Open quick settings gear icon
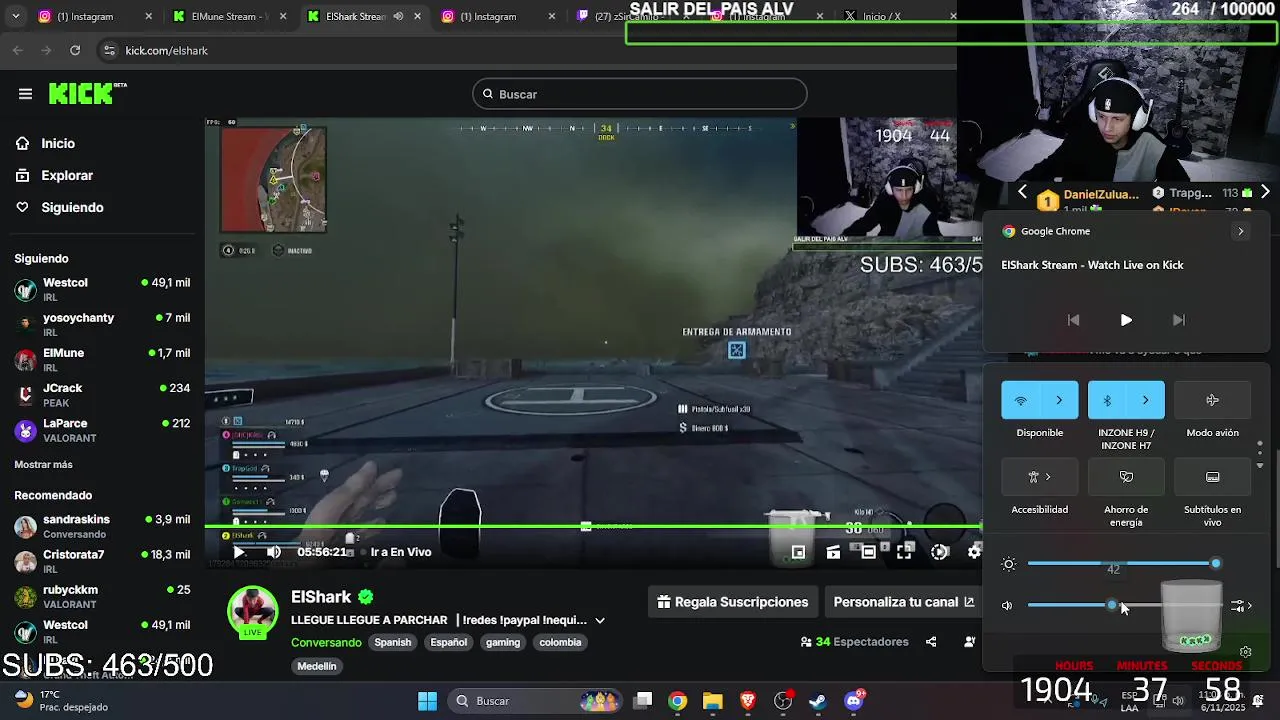 tap(1246, 652)
